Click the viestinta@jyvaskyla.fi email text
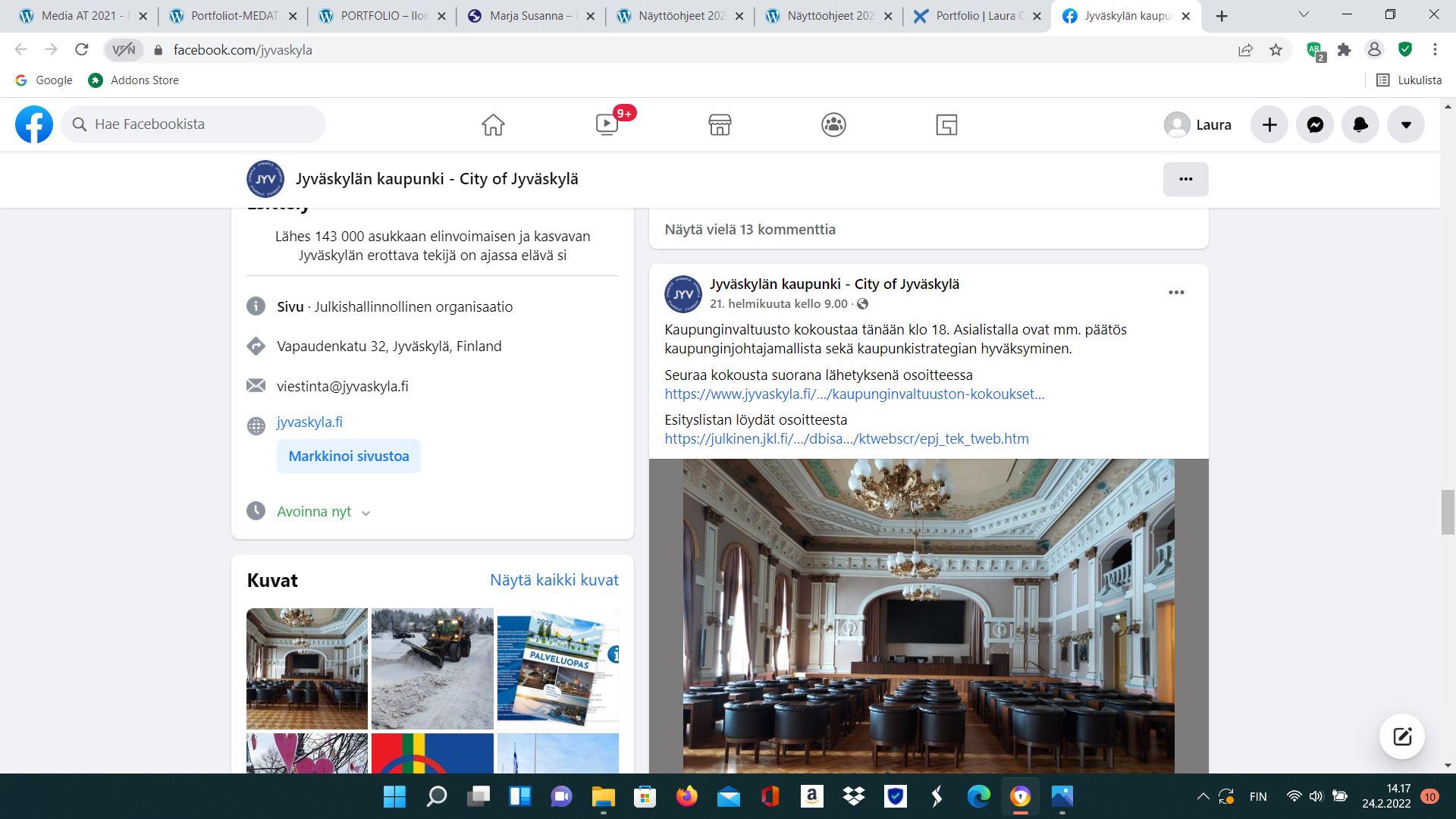The height and width of the screenshot is (819, 1456). coord(343,387)
